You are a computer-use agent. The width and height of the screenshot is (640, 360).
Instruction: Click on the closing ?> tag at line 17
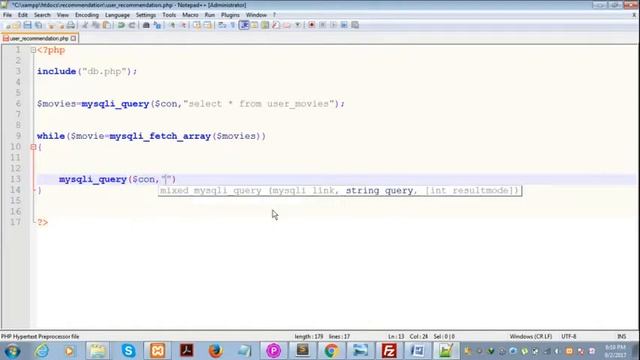pyautogui.click(x=42, y=222)
